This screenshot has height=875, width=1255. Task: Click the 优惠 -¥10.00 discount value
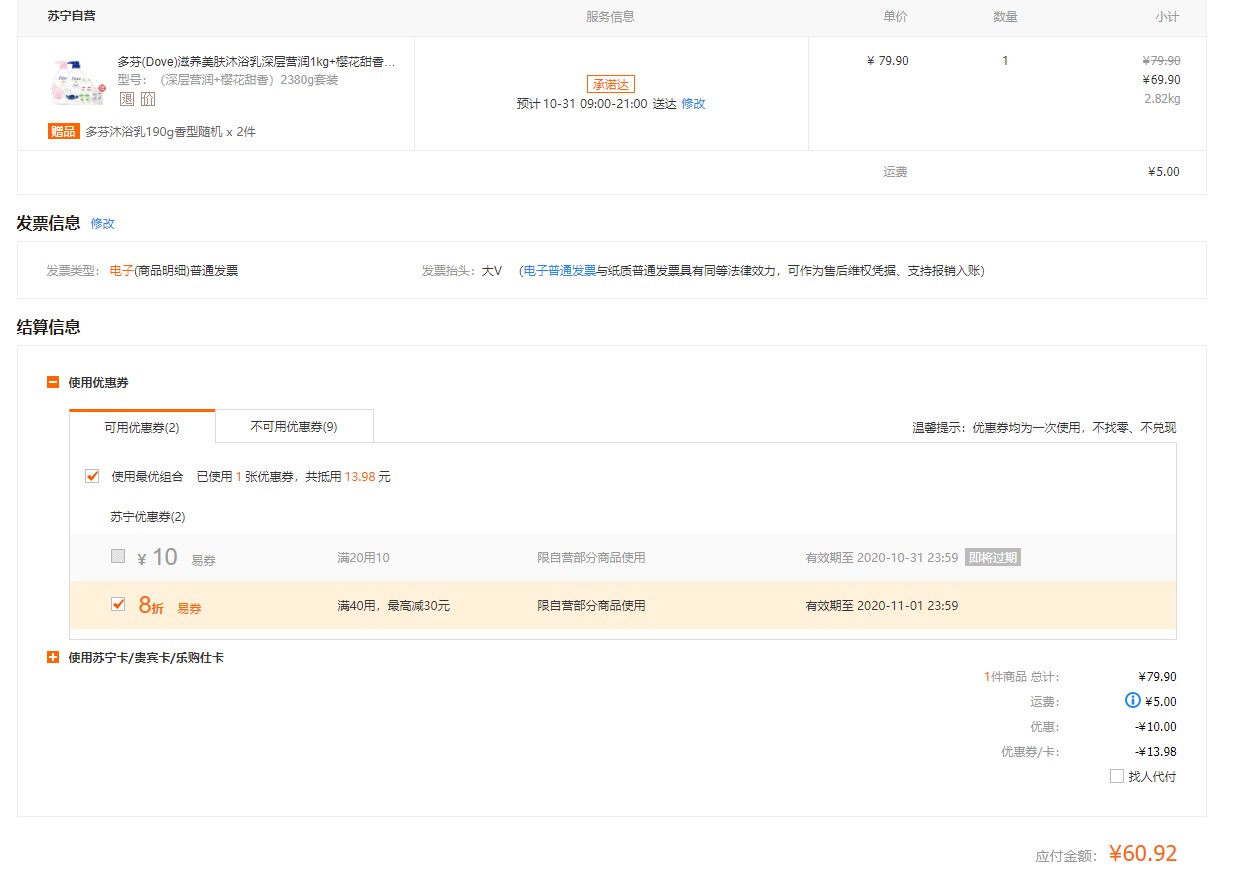point(1156,727)
